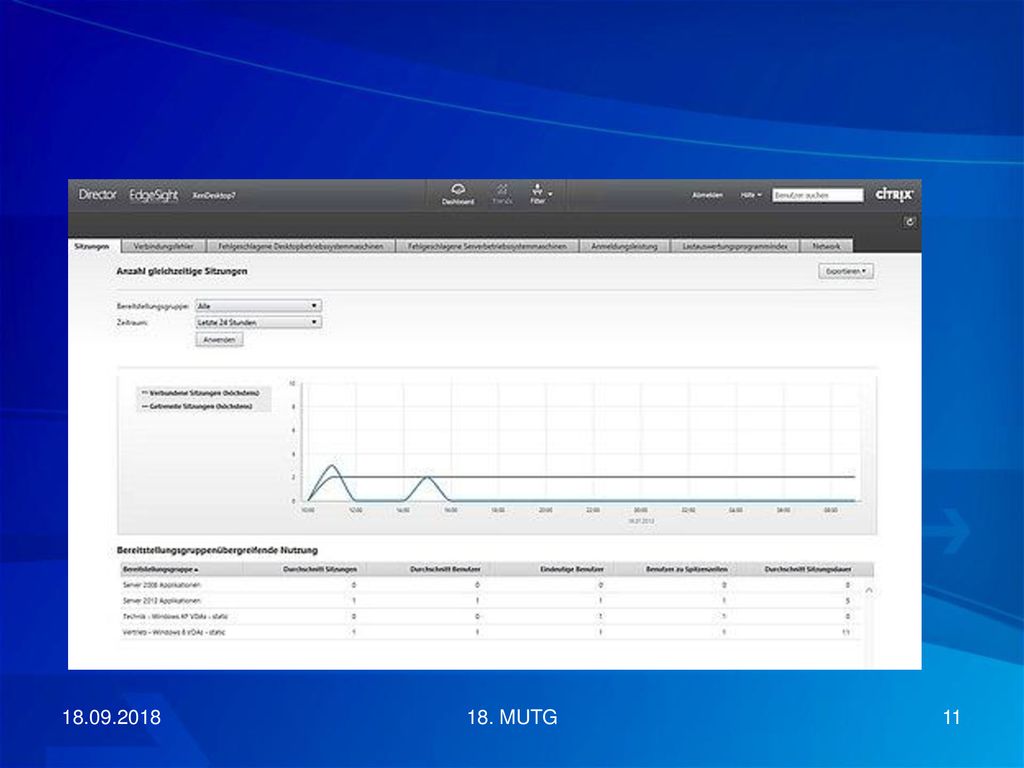Click Getrennte Sitzungen legend entry
Viewport: 1024px width, 768px height.
[x=197, y=406]
